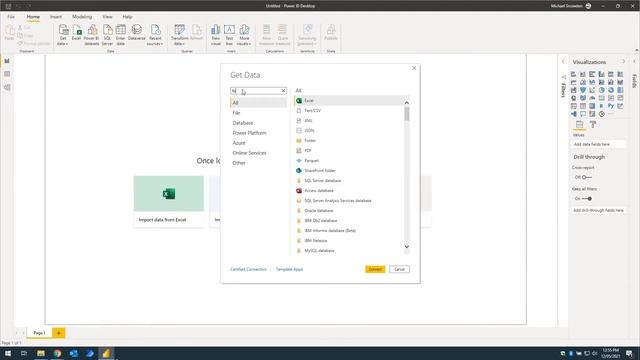
Task: Select the Clustered column chart visualization
Action: 602,74
